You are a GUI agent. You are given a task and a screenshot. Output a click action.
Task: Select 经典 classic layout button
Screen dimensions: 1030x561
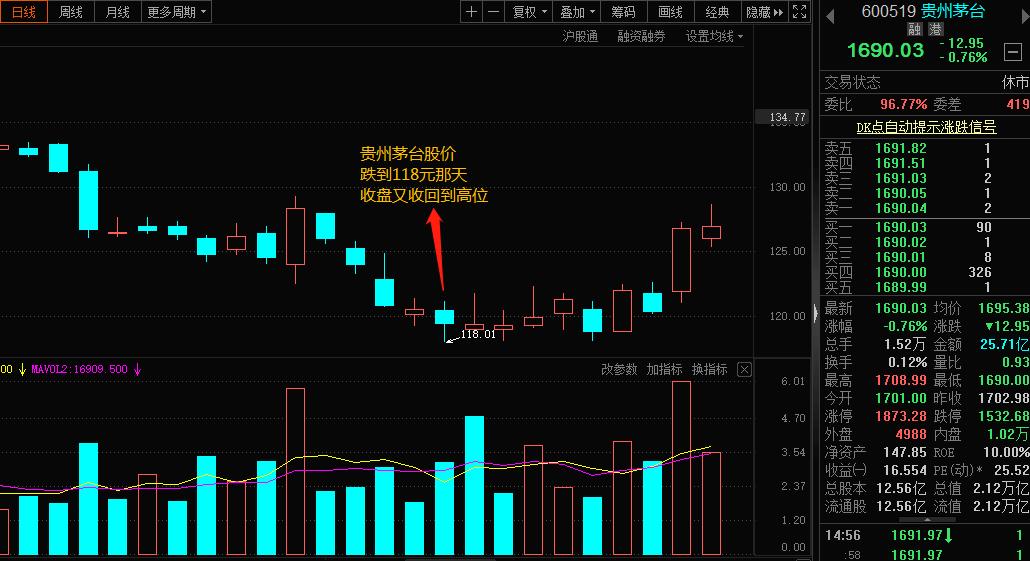tap(717, 12)
